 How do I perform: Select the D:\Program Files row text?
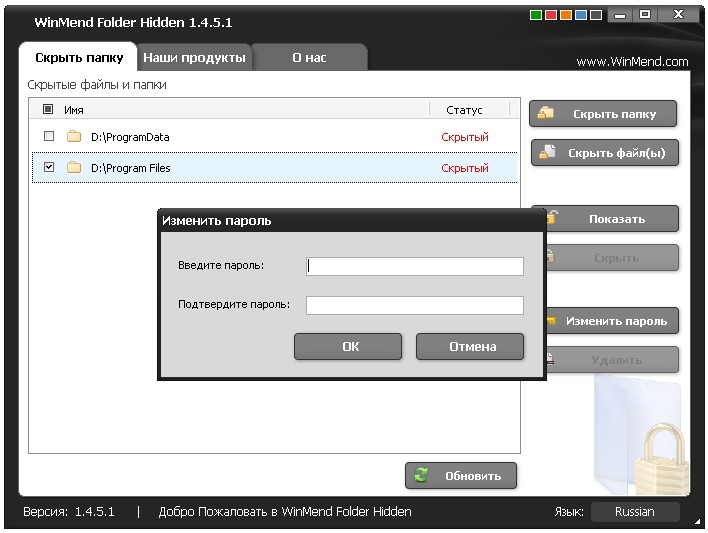pos(130,168)
